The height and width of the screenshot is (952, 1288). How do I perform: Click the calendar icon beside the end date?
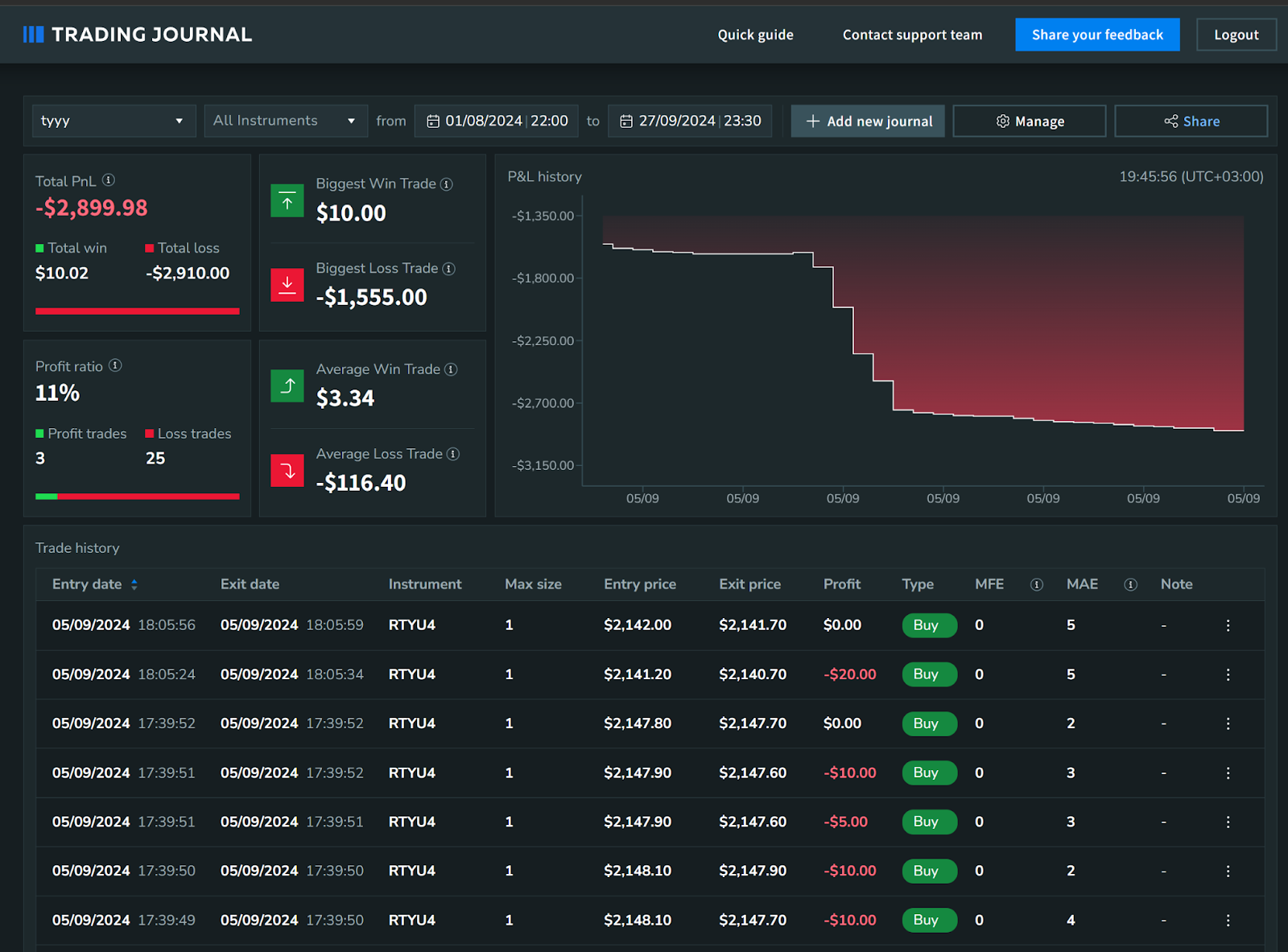coord(627,121)
